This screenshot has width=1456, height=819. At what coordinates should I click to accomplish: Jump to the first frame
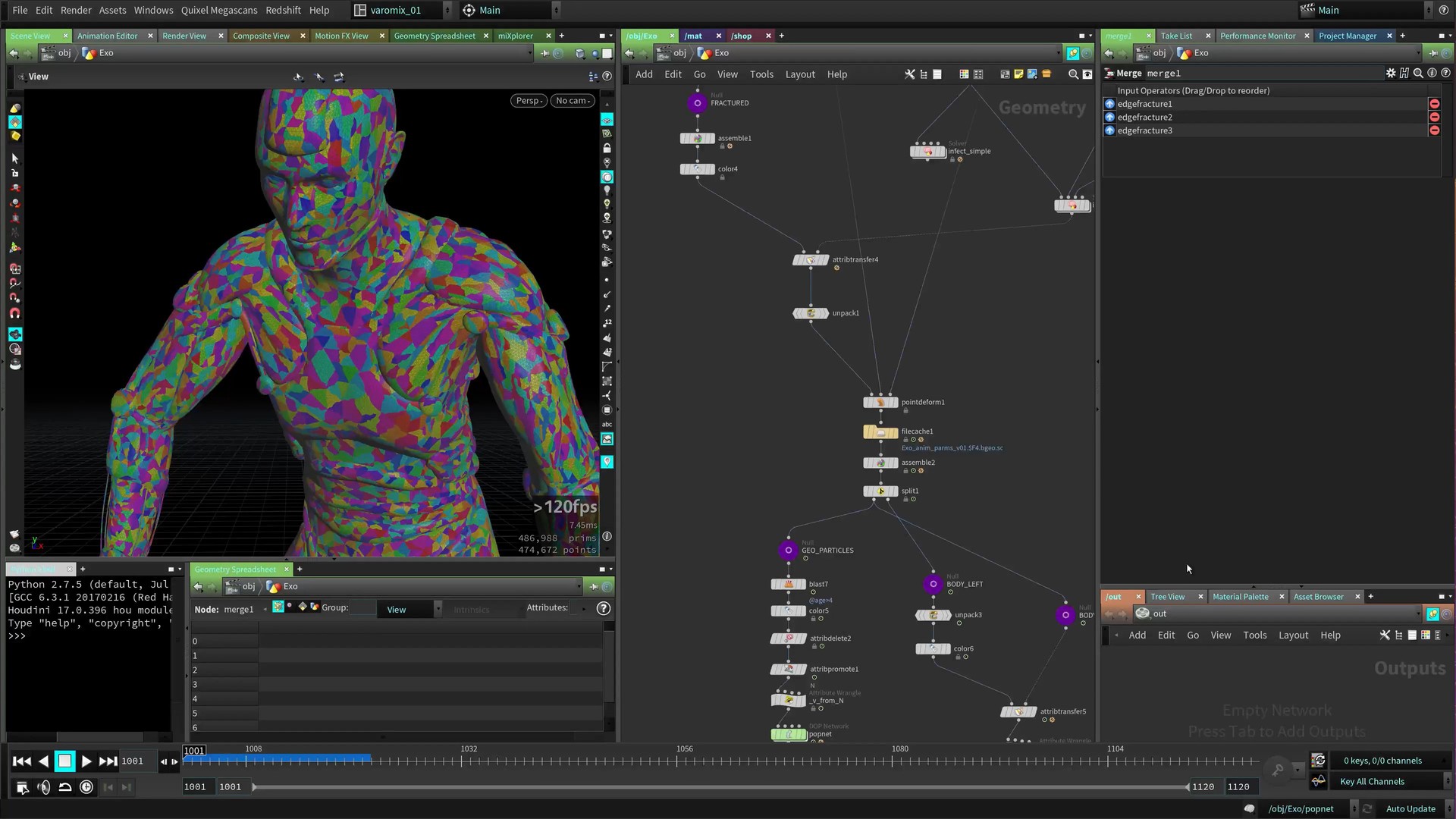pyautogui.click(x=22, y=761)
